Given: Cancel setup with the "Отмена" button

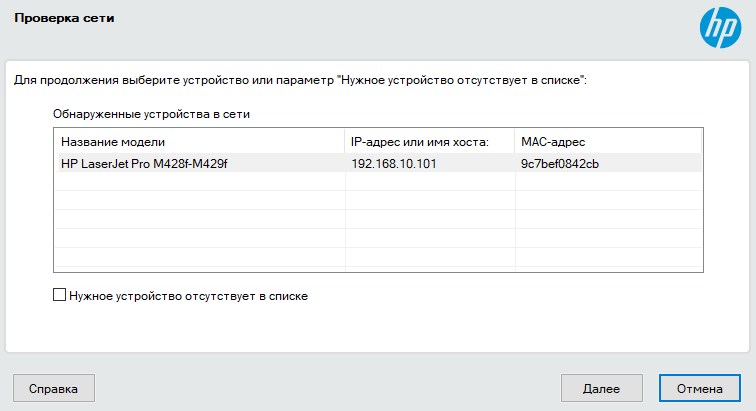Looking at the screenshot, I should 699,388.
